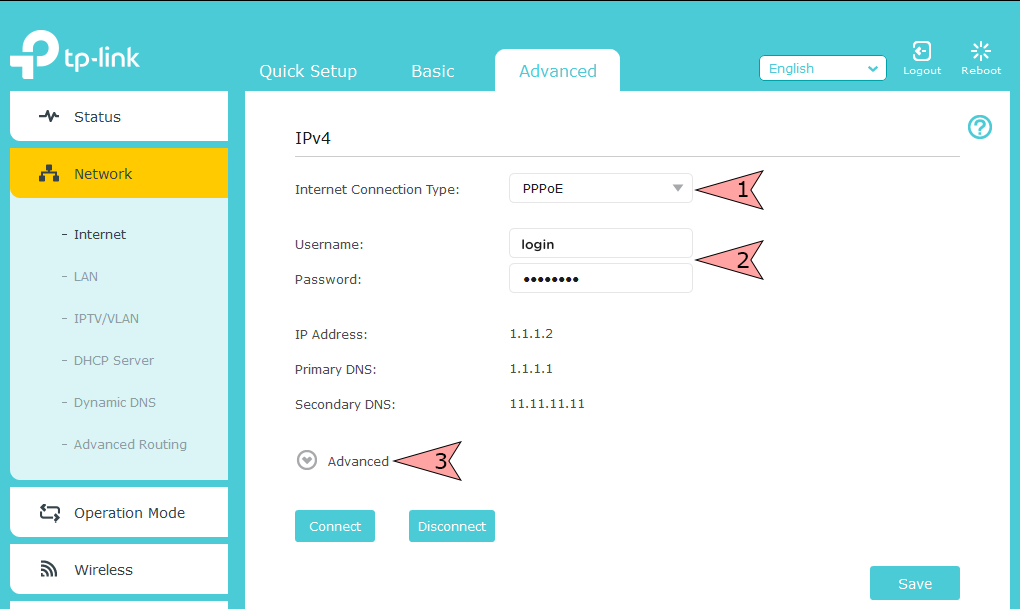Click the Username input field
Viewport: 1020px width, 609px height.
click(x=600, y=243)
